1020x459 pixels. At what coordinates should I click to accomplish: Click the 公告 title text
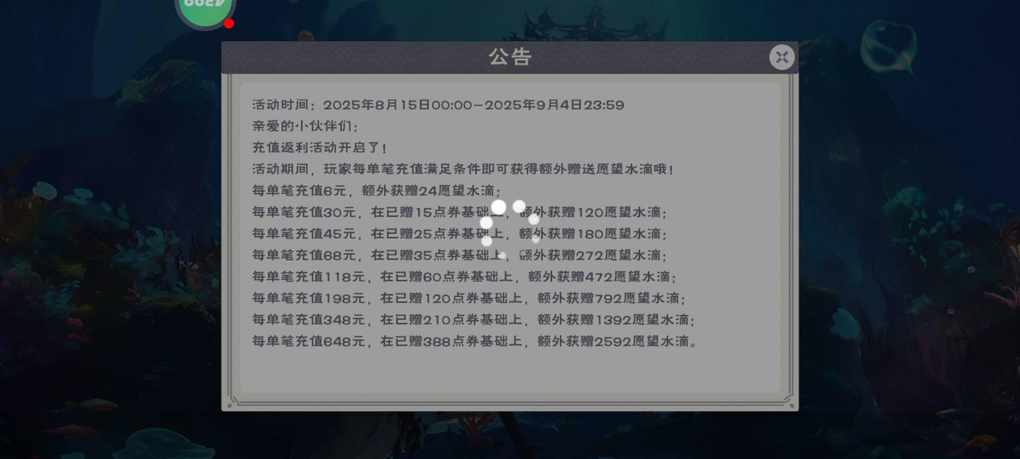pos(511,57)
